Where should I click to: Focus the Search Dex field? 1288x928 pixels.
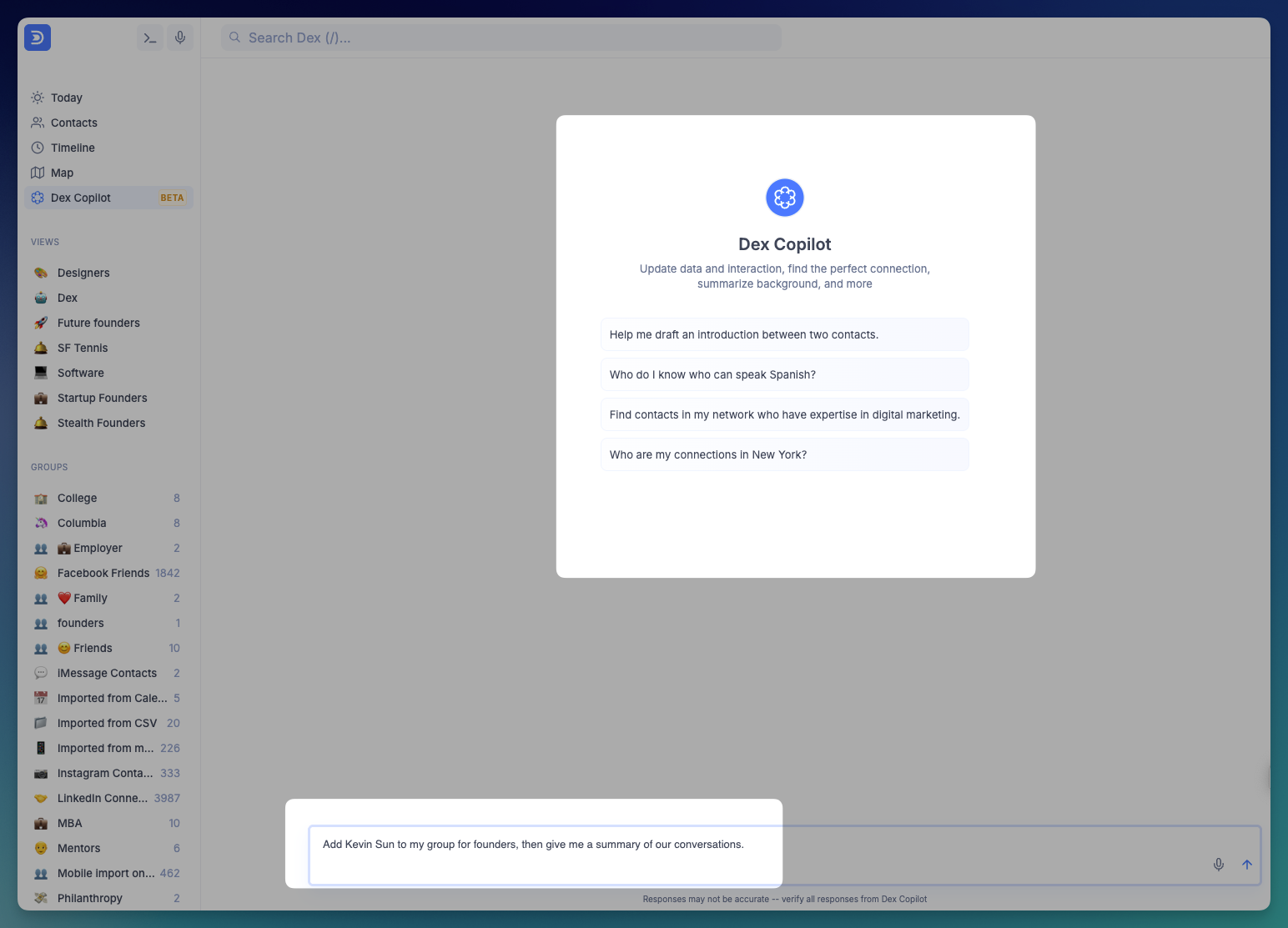(501, 38)
